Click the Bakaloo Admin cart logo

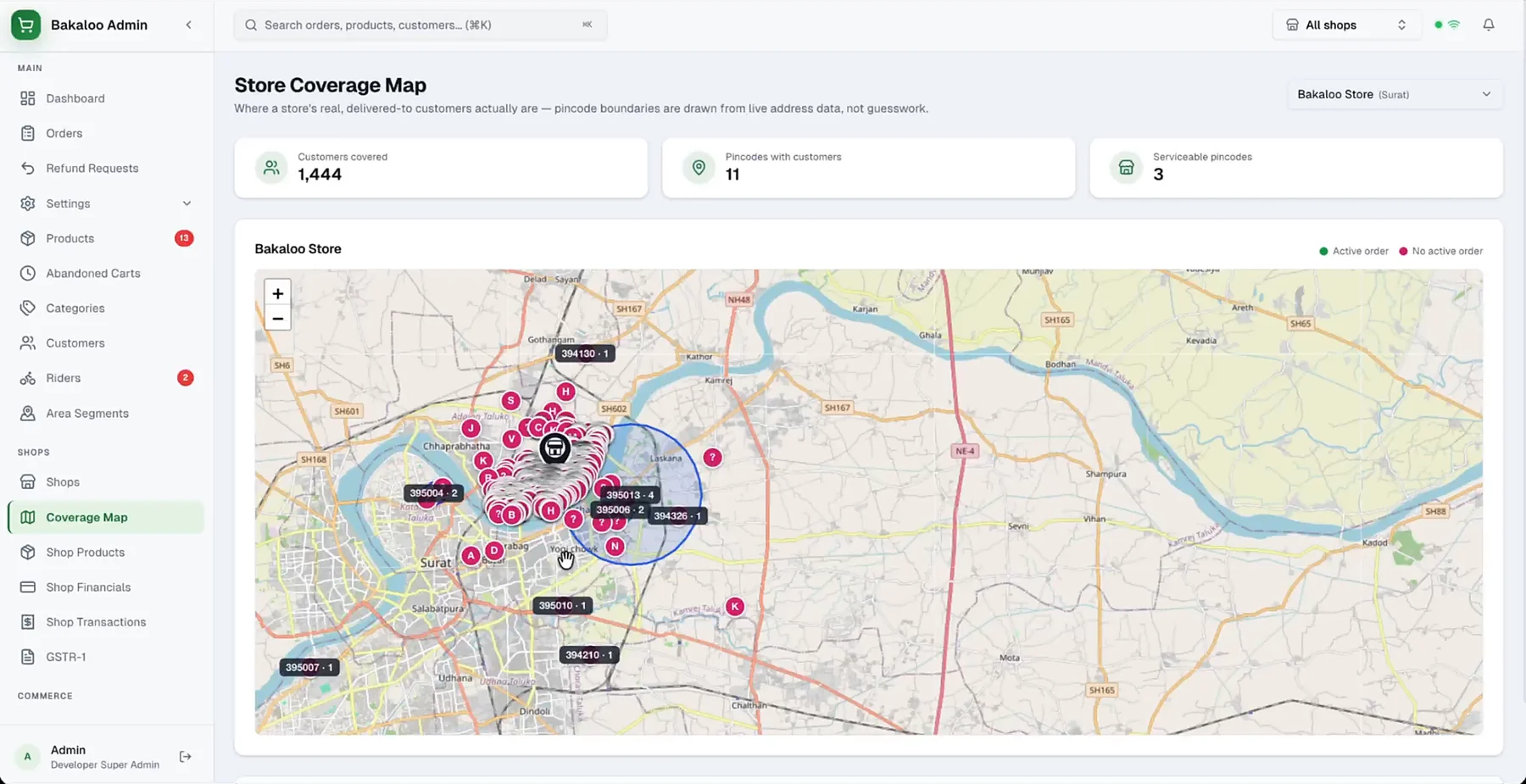pyautogui.click(x=26, y=25)
